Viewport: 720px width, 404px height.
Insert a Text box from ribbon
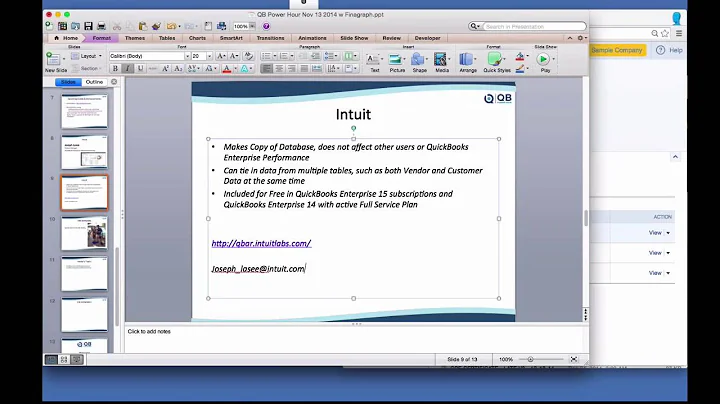(372, 59)
